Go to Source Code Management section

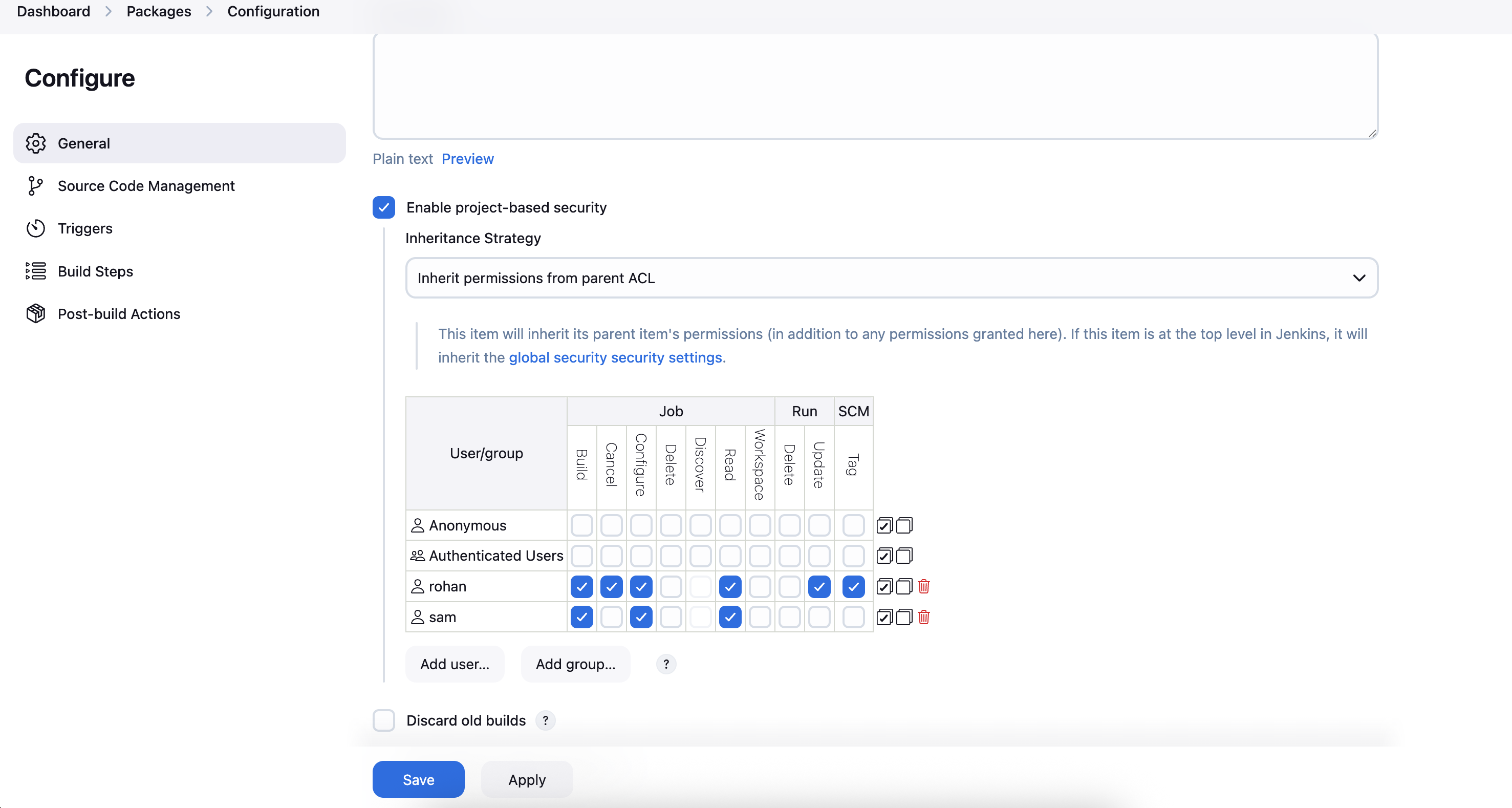click(145, 186)
